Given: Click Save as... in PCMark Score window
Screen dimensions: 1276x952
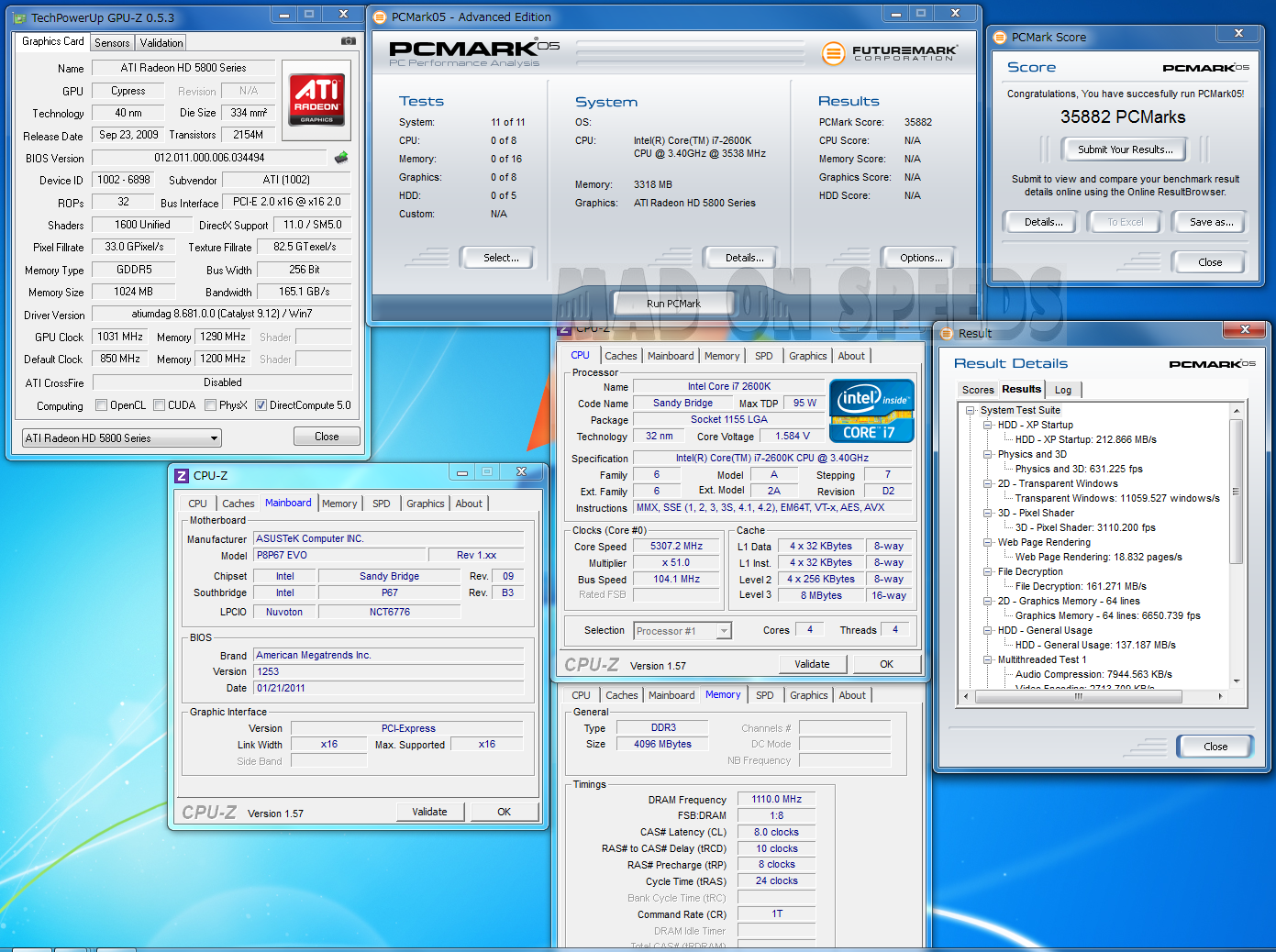Looking at the screenshot, I should point(1211,222).
